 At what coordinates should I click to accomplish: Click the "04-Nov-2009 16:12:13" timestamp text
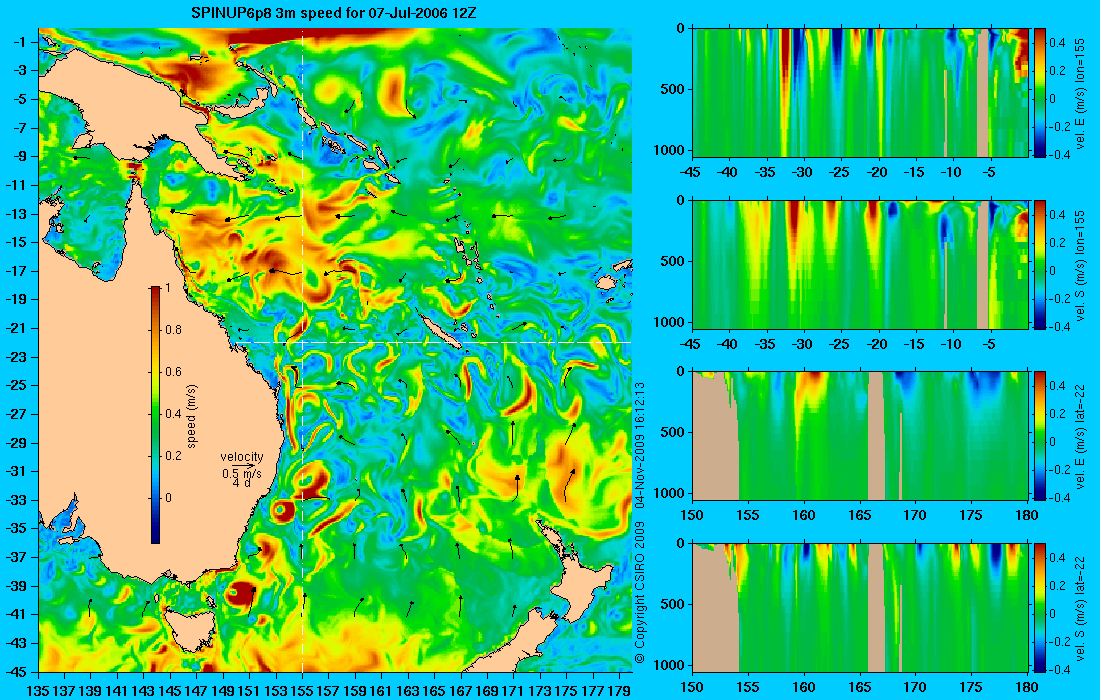639,445
